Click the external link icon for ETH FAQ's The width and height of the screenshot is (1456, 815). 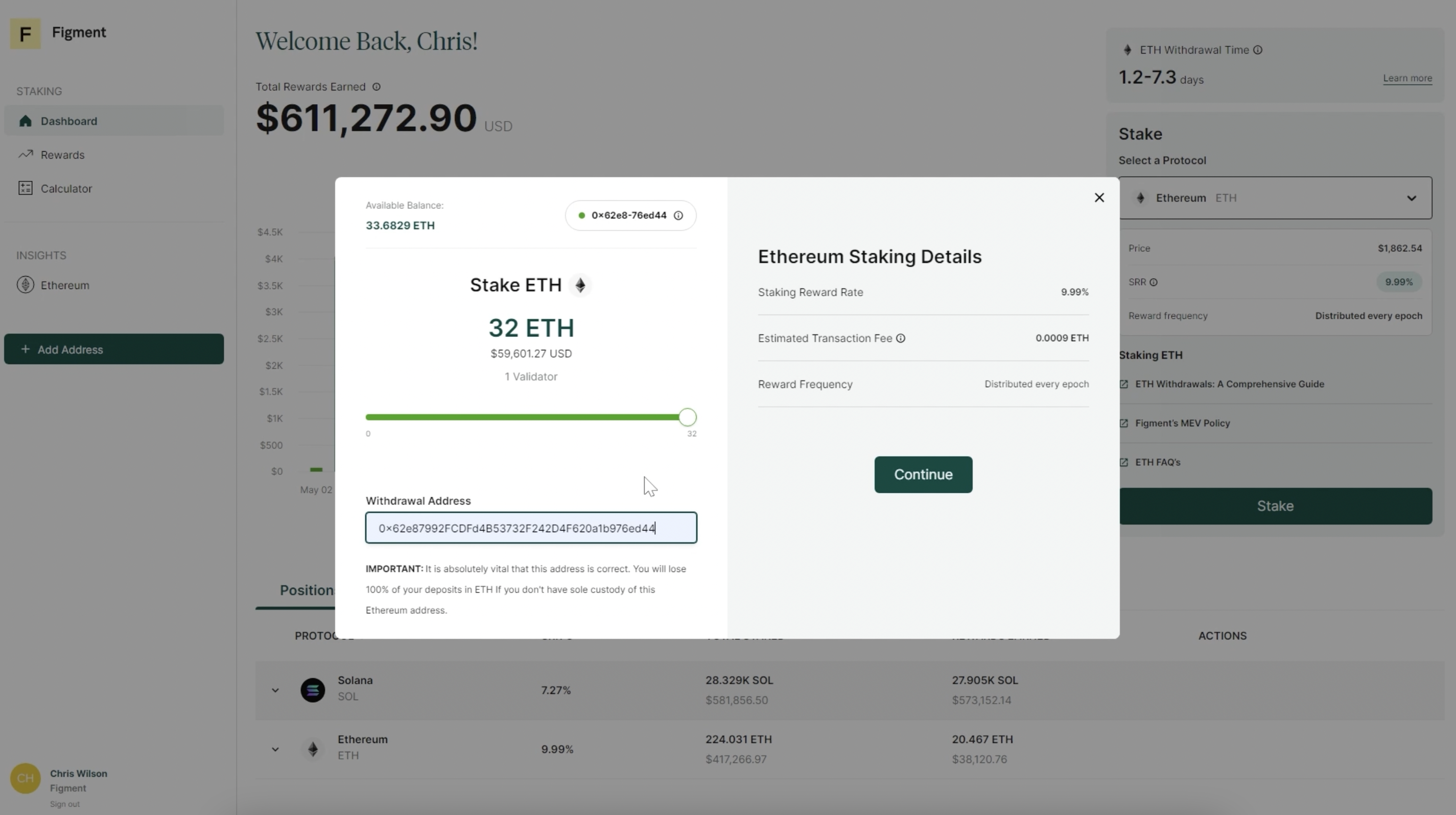[x=1123, y=462]
